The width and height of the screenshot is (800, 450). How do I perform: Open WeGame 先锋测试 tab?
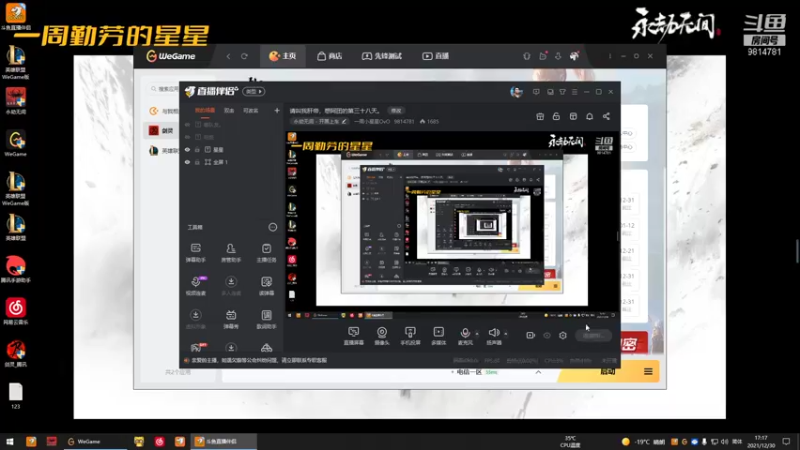pos(382,56)
